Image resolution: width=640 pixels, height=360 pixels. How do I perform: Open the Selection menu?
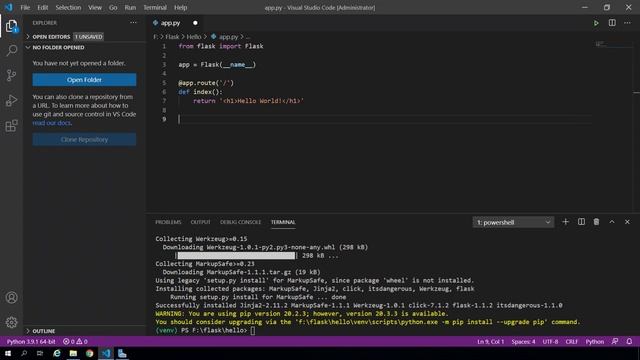point(68,7)
